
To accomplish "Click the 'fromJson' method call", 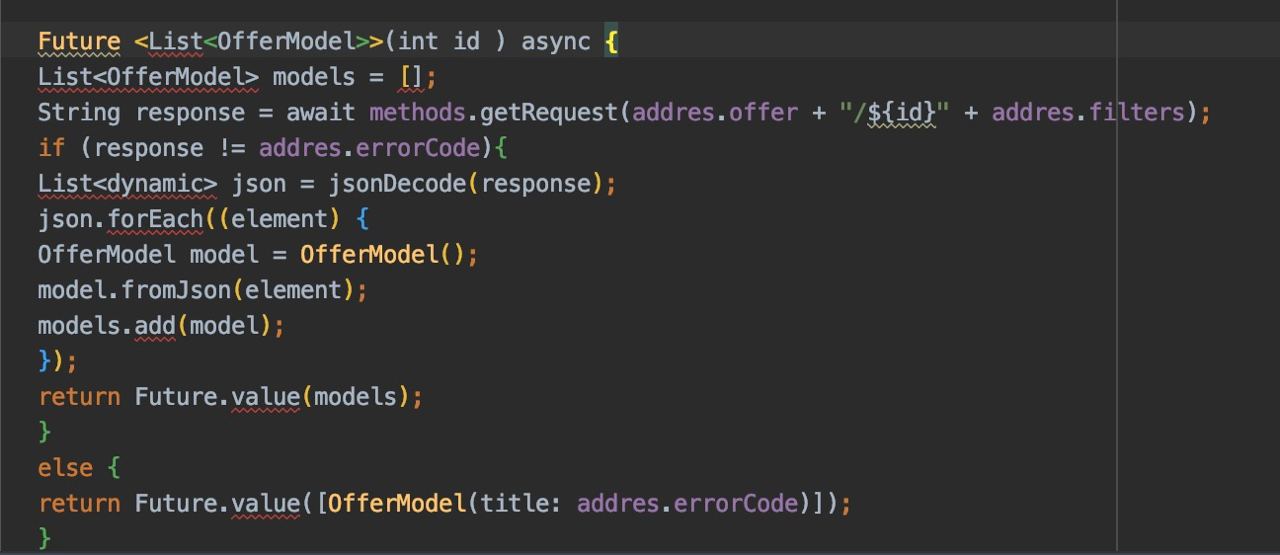I will 176,290.
